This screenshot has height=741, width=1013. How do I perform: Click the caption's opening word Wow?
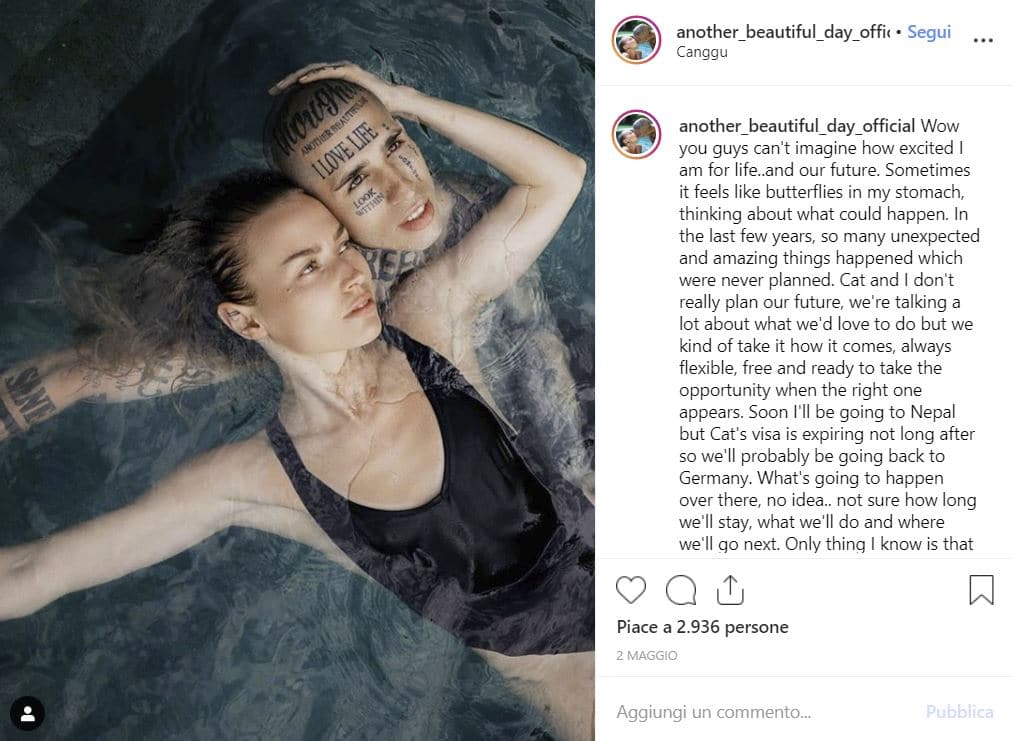(939, 125)
